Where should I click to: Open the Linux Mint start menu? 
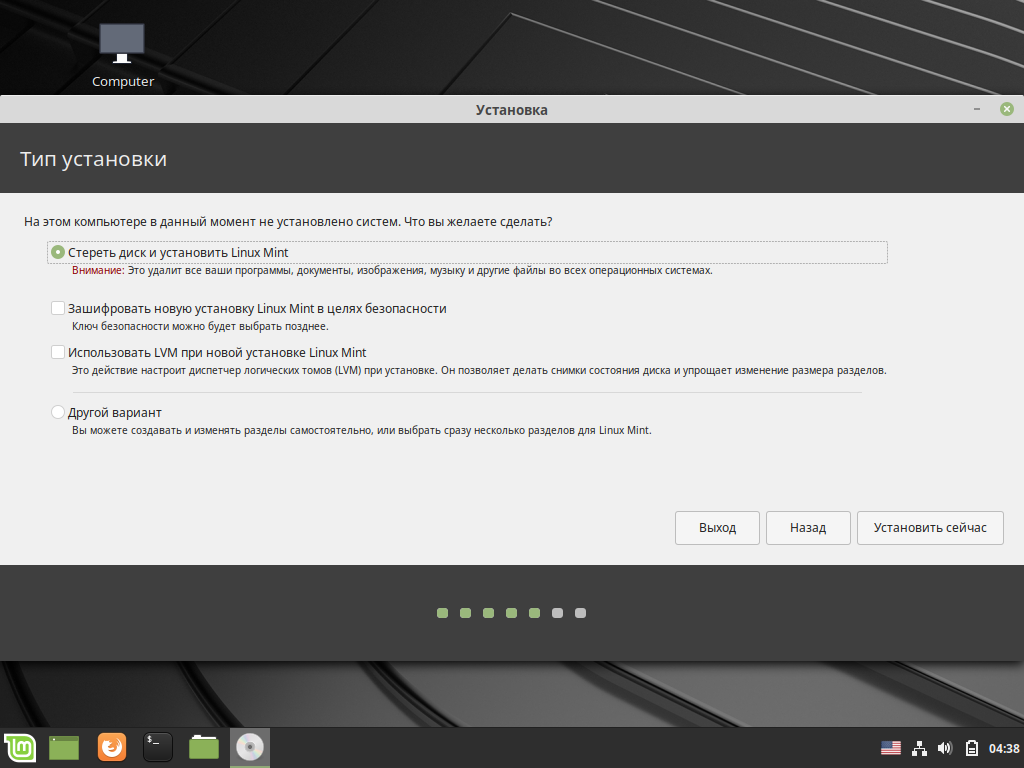point(18,747)
